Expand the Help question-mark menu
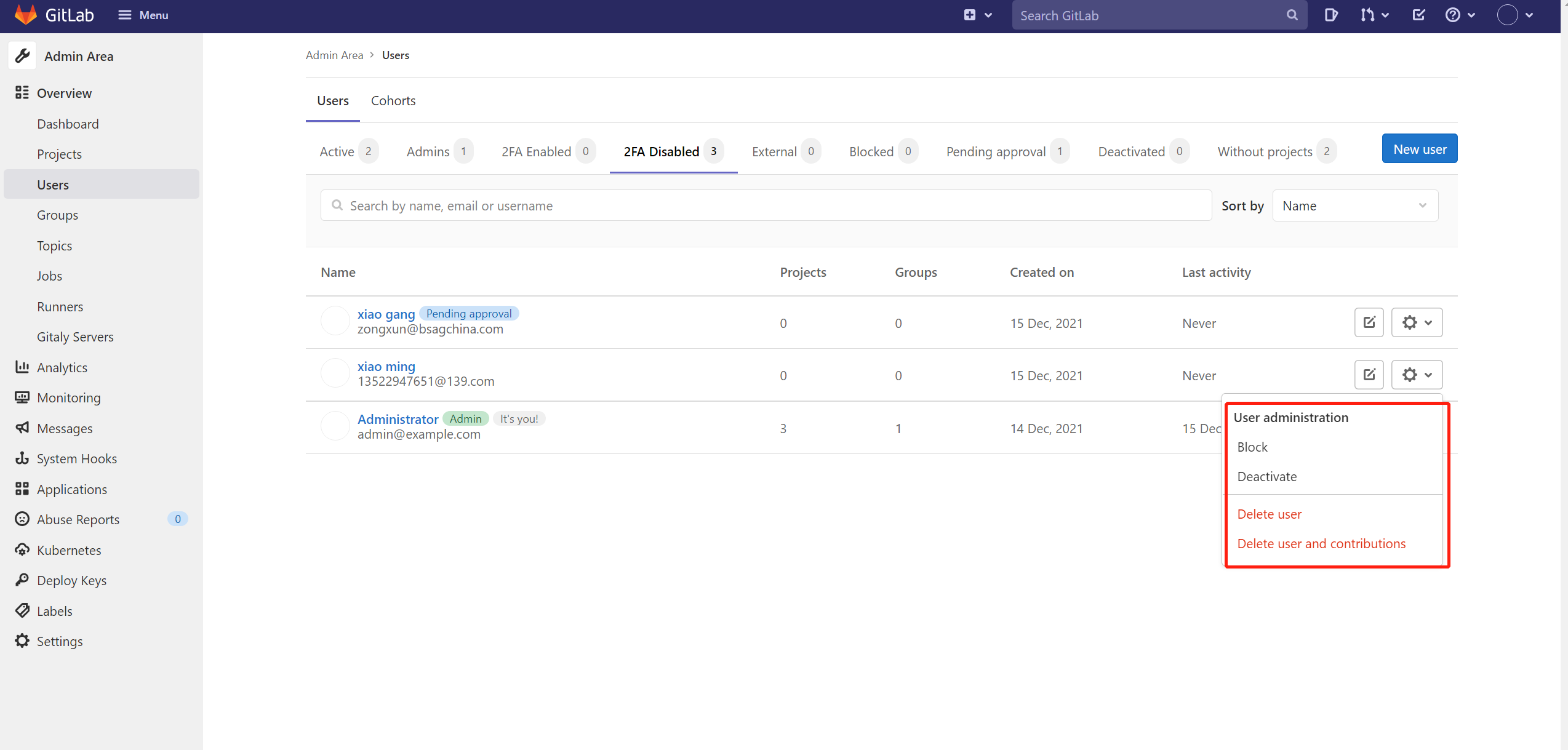Screen dimensions: 1568x750 1460,15
